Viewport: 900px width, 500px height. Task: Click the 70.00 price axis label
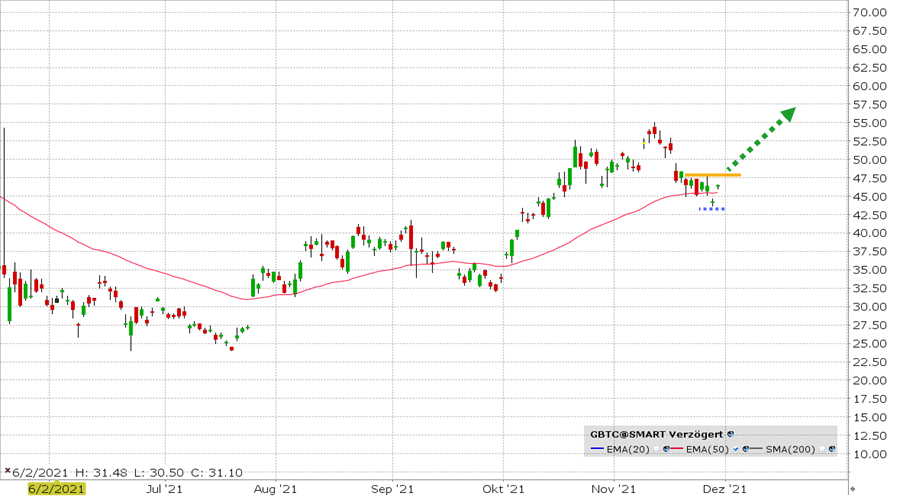point(870,12)
